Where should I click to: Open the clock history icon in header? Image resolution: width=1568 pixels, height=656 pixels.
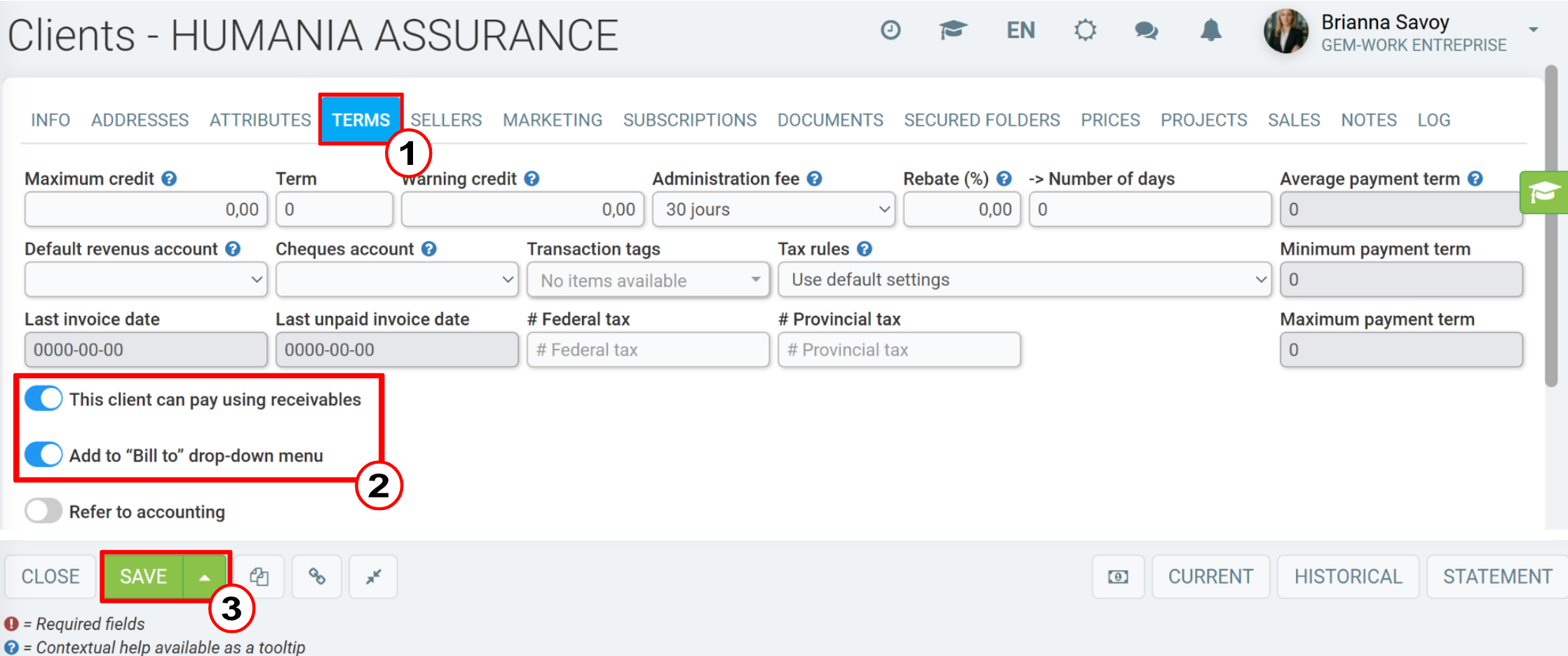pyautogui.click(x=891, y=30)
